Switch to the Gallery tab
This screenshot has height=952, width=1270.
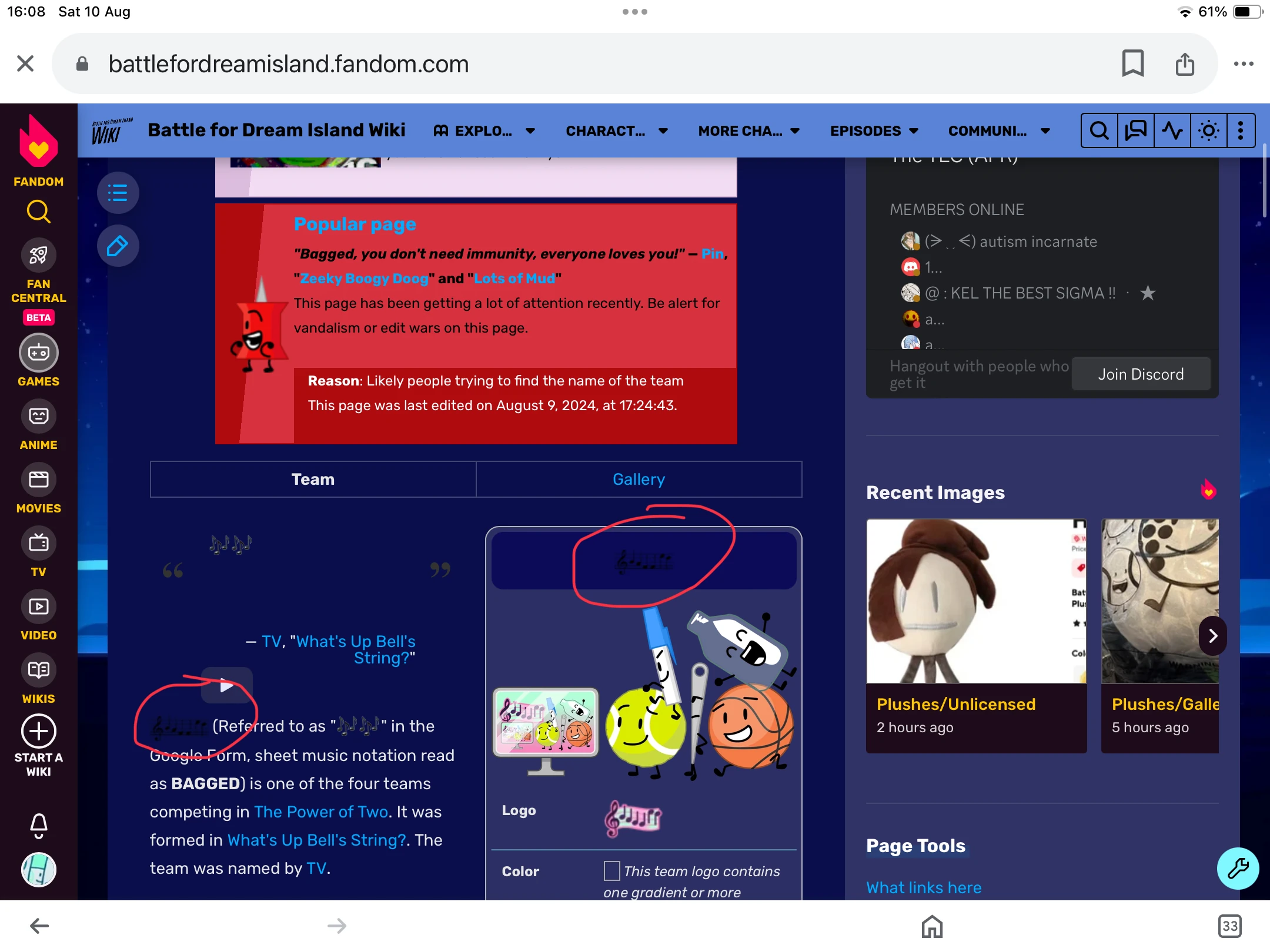[639, 479]
